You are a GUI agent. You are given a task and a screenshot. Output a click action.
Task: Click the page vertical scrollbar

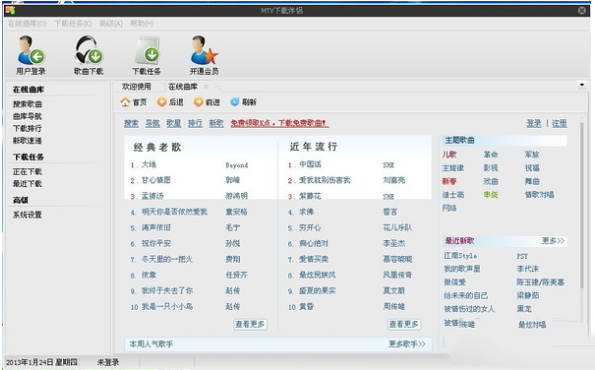[x=581, y=205]
